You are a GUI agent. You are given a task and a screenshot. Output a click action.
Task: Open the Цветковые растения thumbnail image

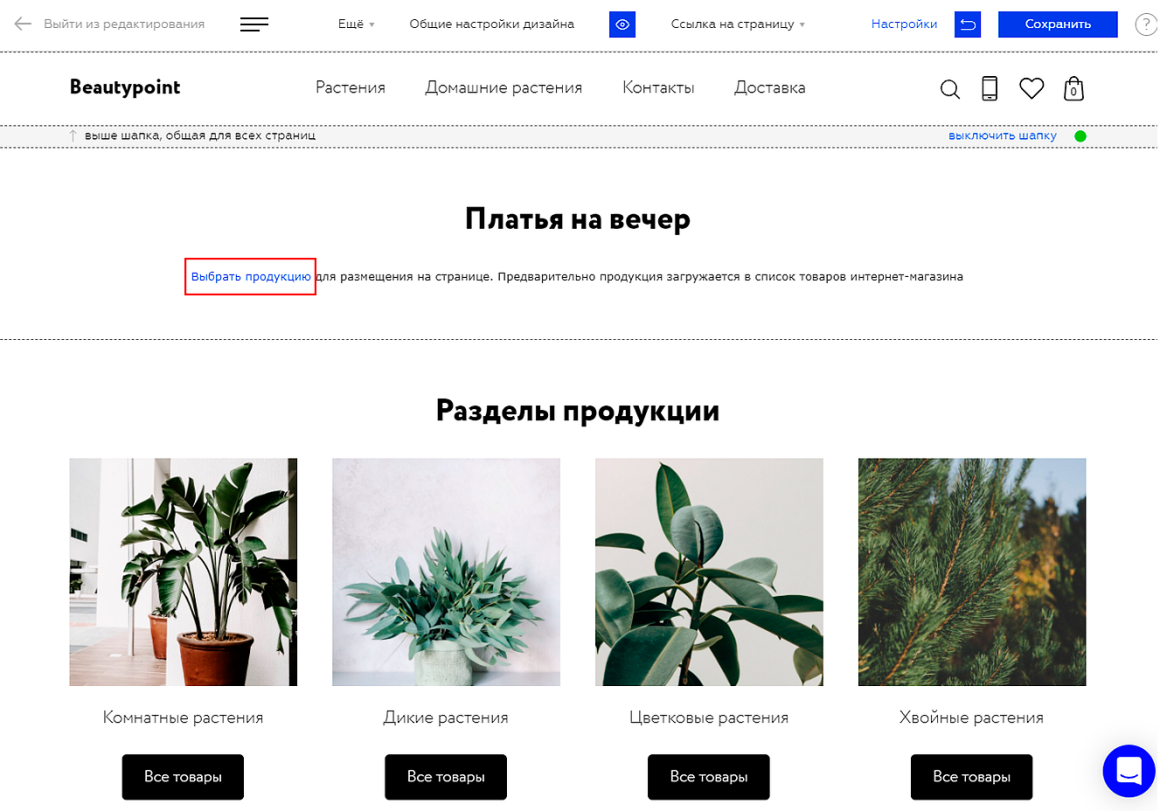coord(709,572)
